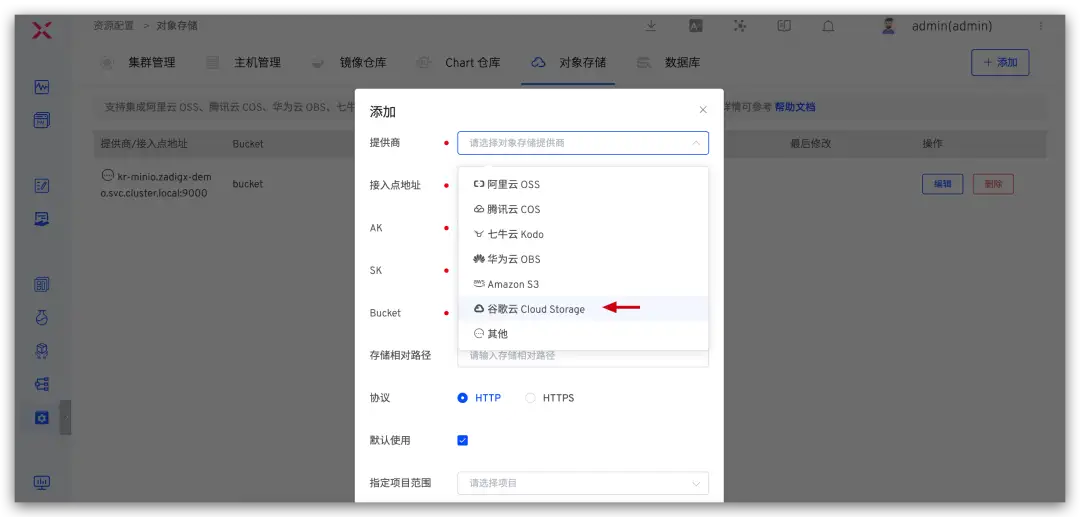Open the cube package icon in sidebar
This screenshot has height=517, width=1080.
[42, 351]
